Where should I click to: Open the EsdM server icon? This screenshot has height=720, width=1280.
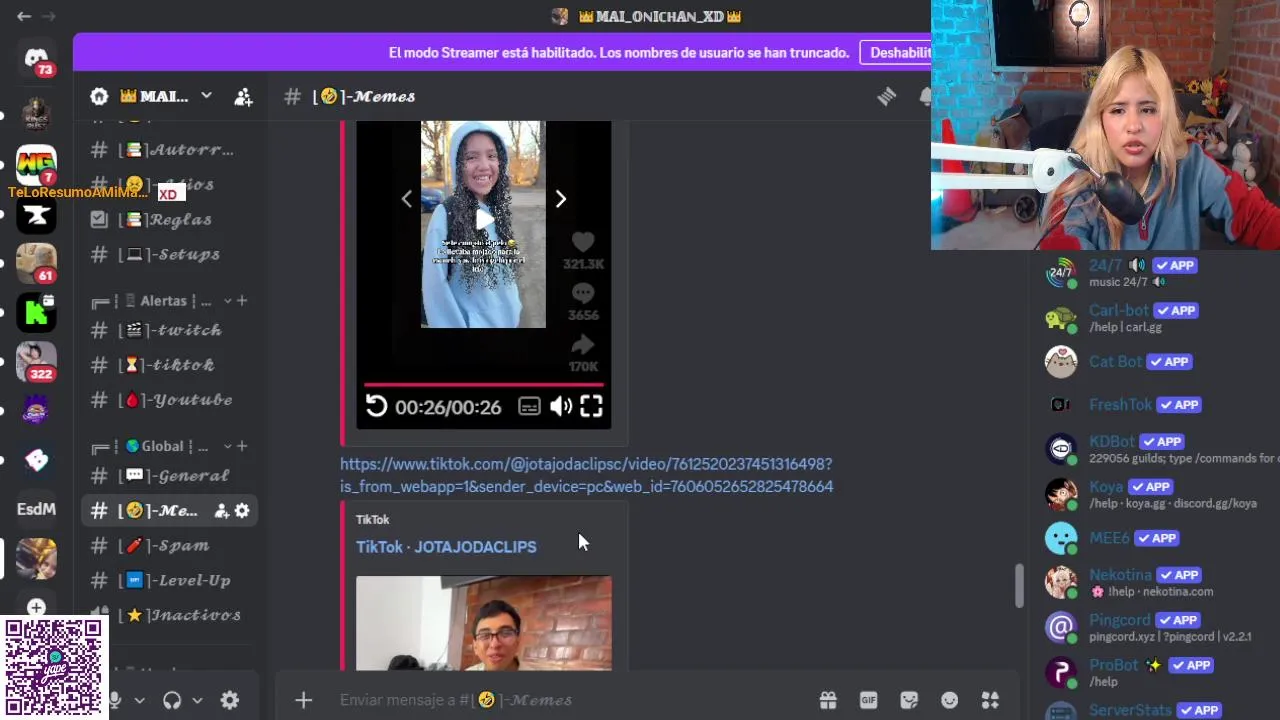point(36,509)
